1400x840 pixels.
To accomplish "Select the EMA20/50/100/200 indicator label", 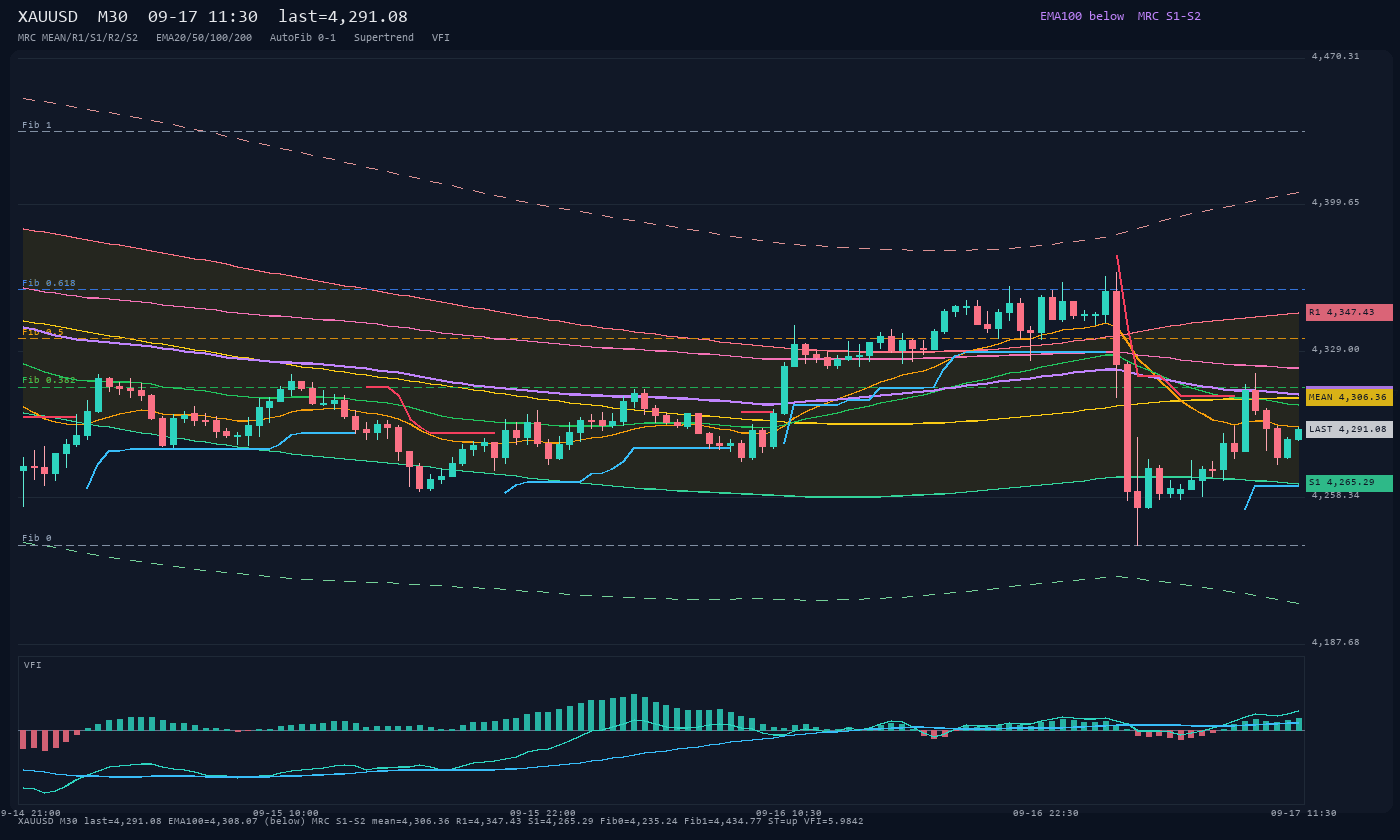I will [x=204, y=37].
